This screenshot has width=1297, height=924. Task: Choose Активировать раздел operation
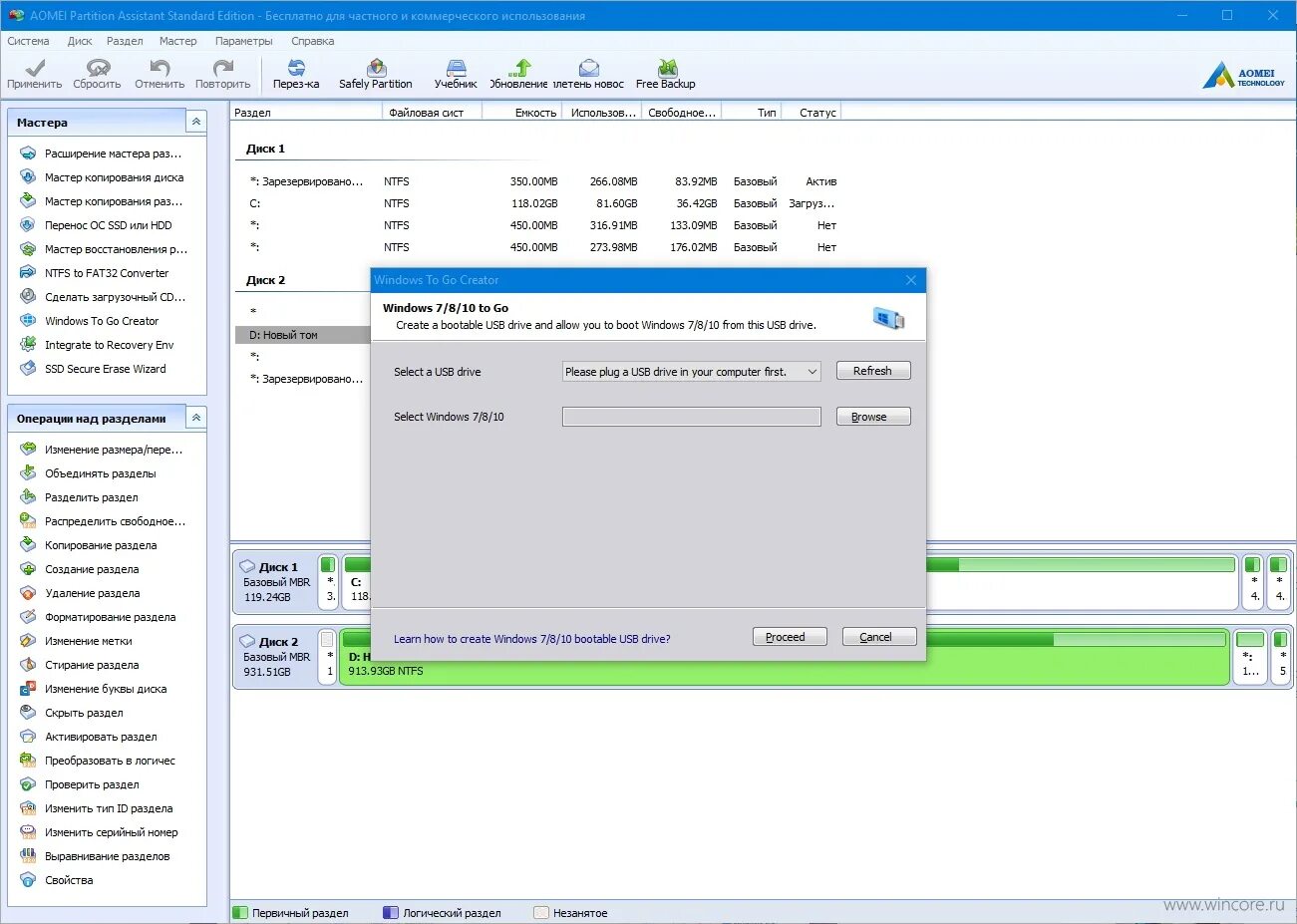coord(101,737)
